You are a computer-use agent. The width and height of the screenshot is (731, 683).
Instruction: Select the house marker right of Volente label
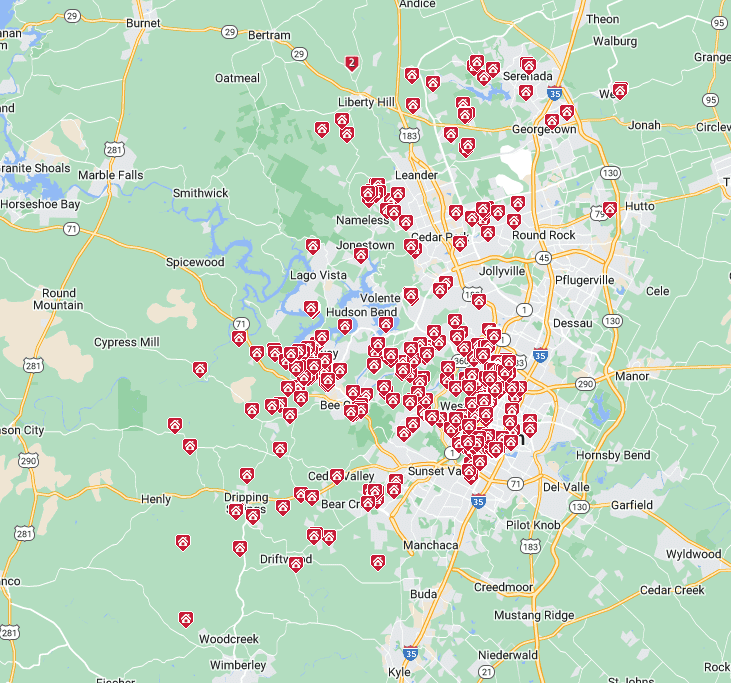click(410, 296)
